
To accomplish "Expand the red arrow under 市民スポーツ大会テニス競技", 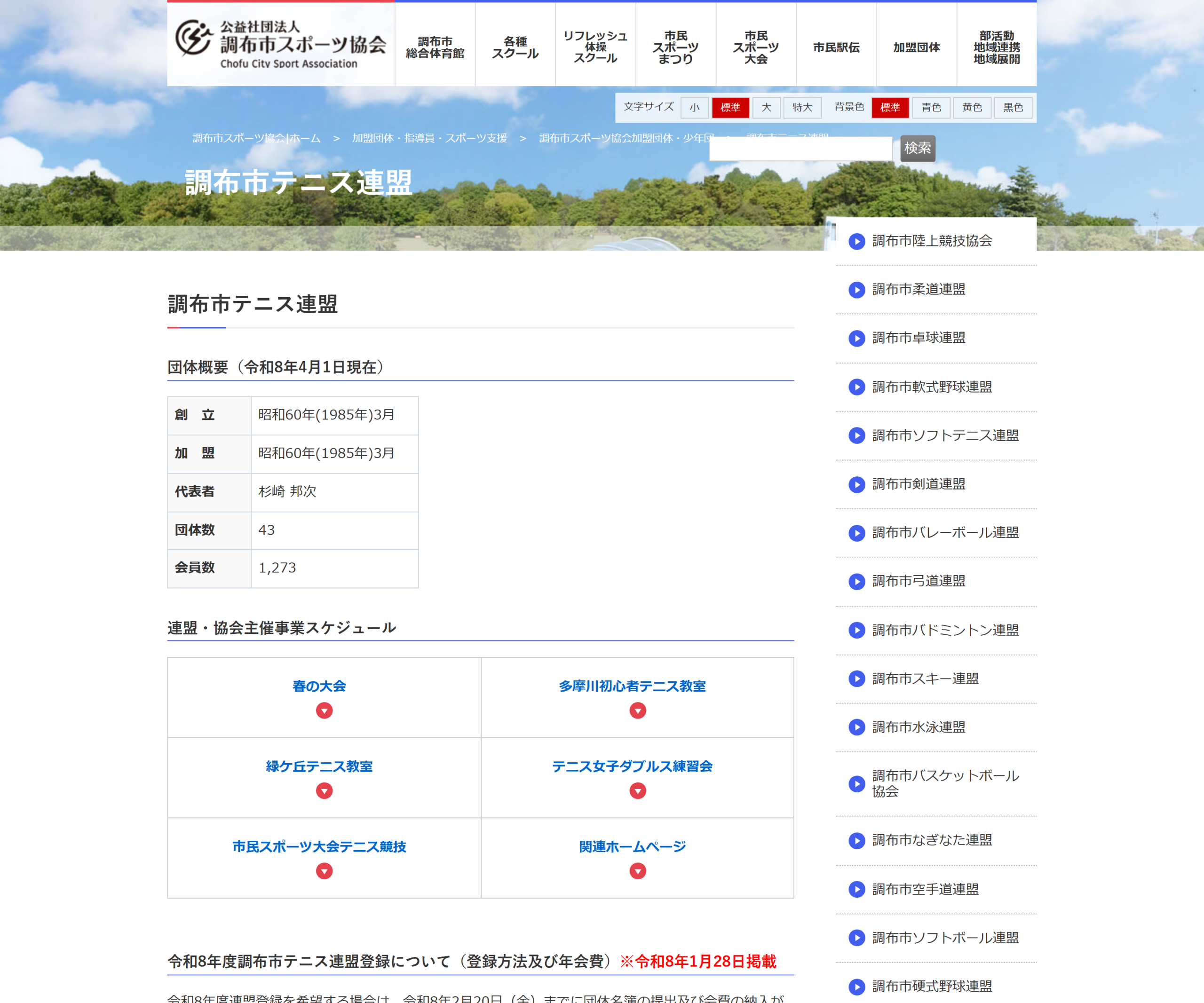I will coord(325,872).
